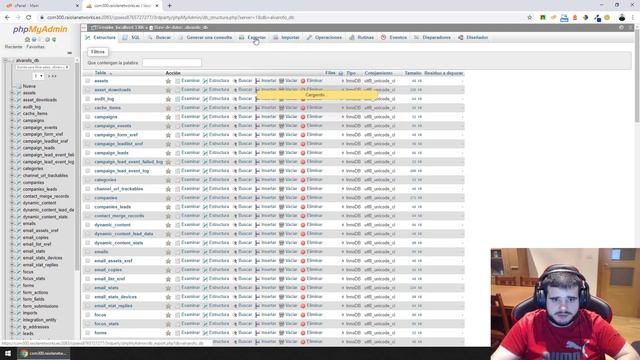Check the companies table checkbox
This screenshot has height=360, width=640.
point(88,198)
